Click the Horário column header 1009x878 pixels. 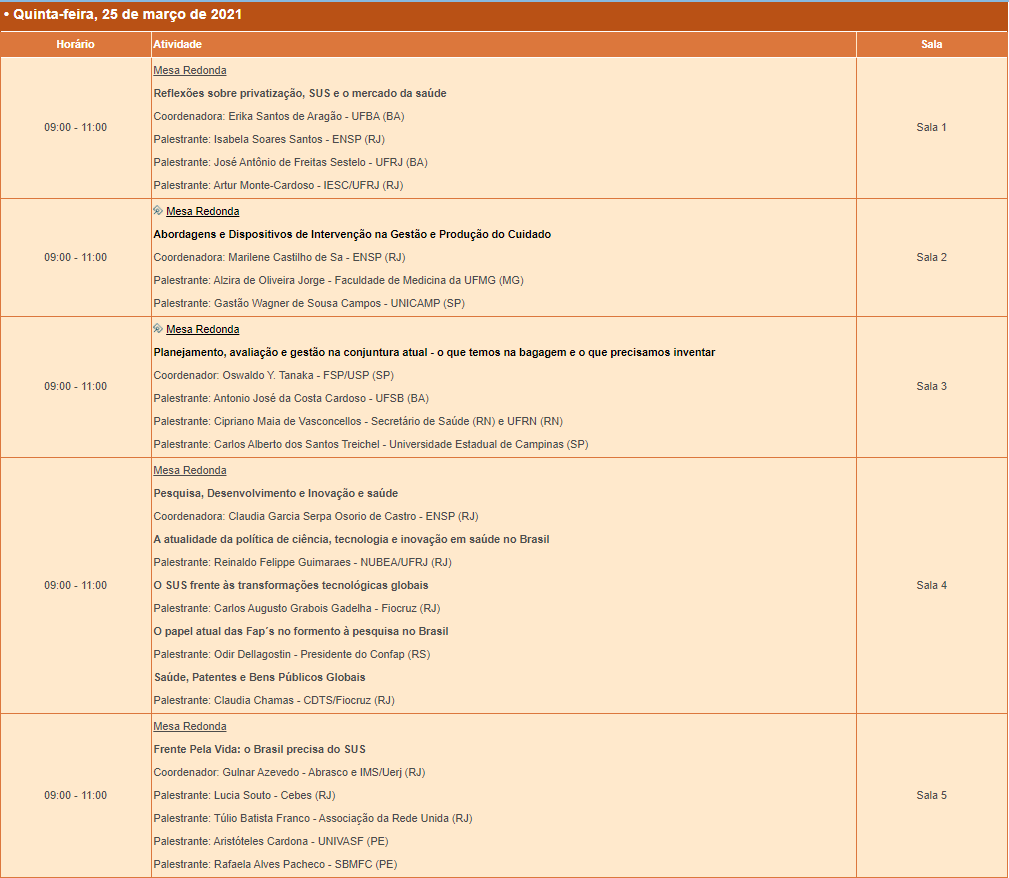point(75,44)
